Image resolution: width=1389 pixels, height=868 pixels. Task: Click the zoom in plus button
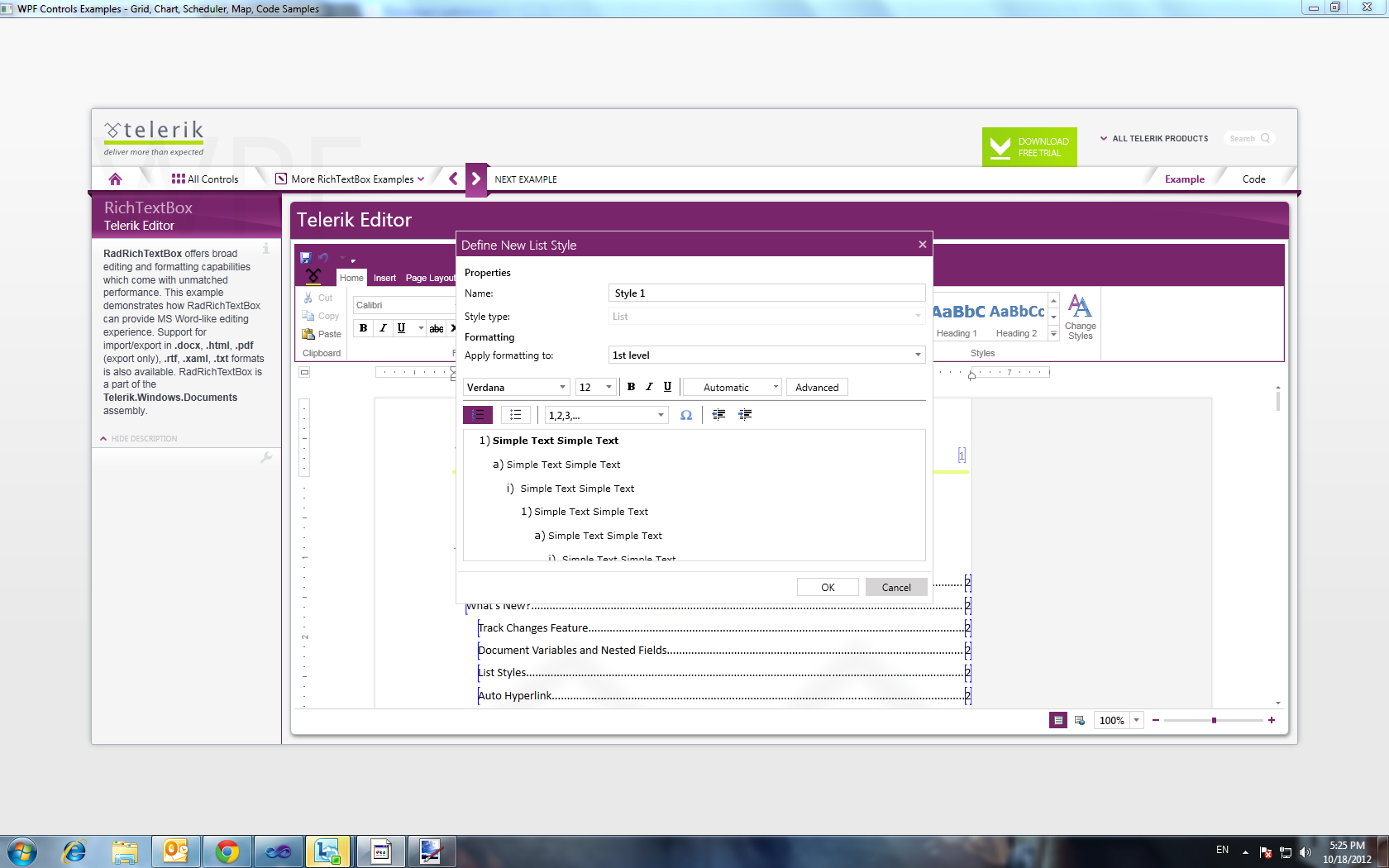1272,720
